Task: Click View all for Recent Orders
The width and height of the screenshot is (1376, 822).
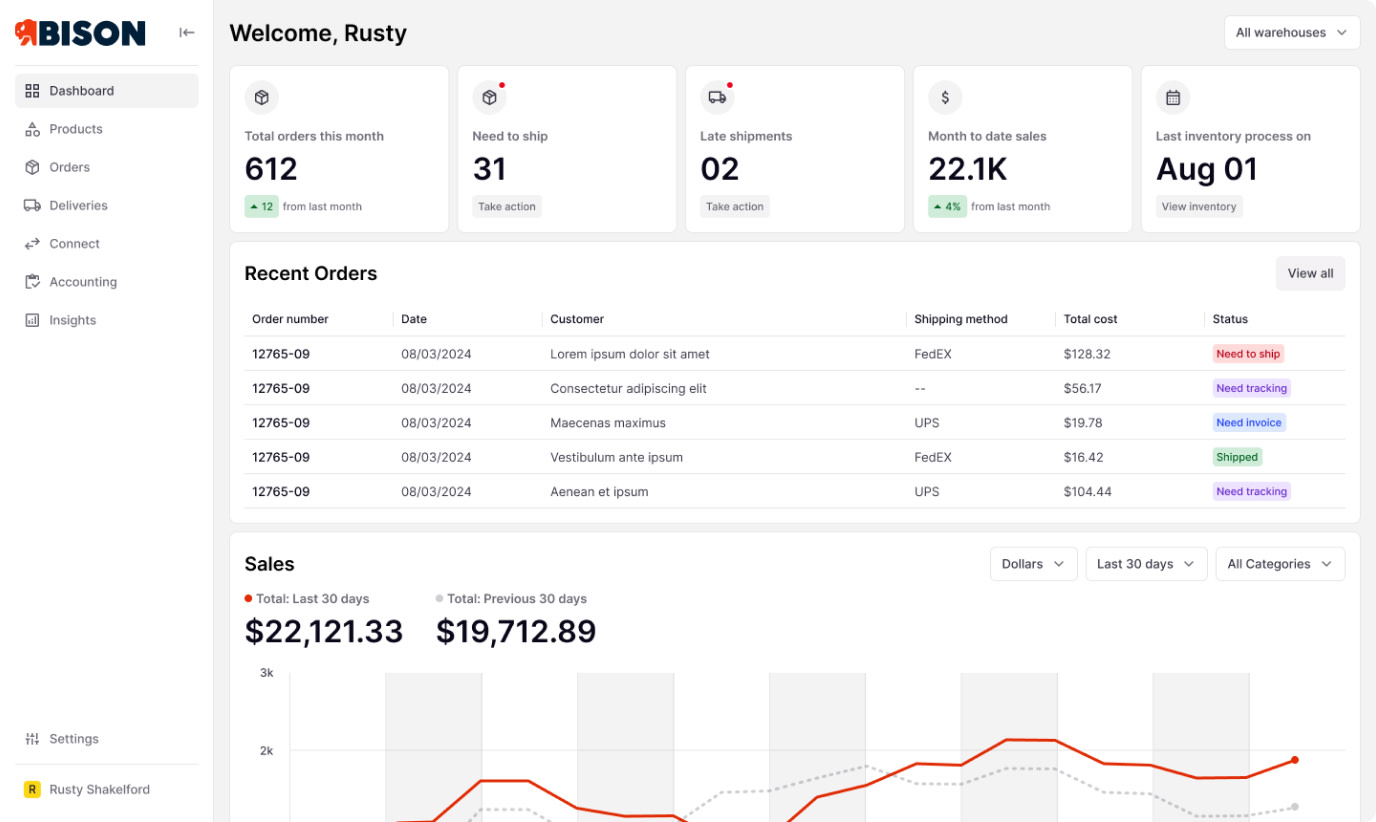Action: tap(1310, 273)
